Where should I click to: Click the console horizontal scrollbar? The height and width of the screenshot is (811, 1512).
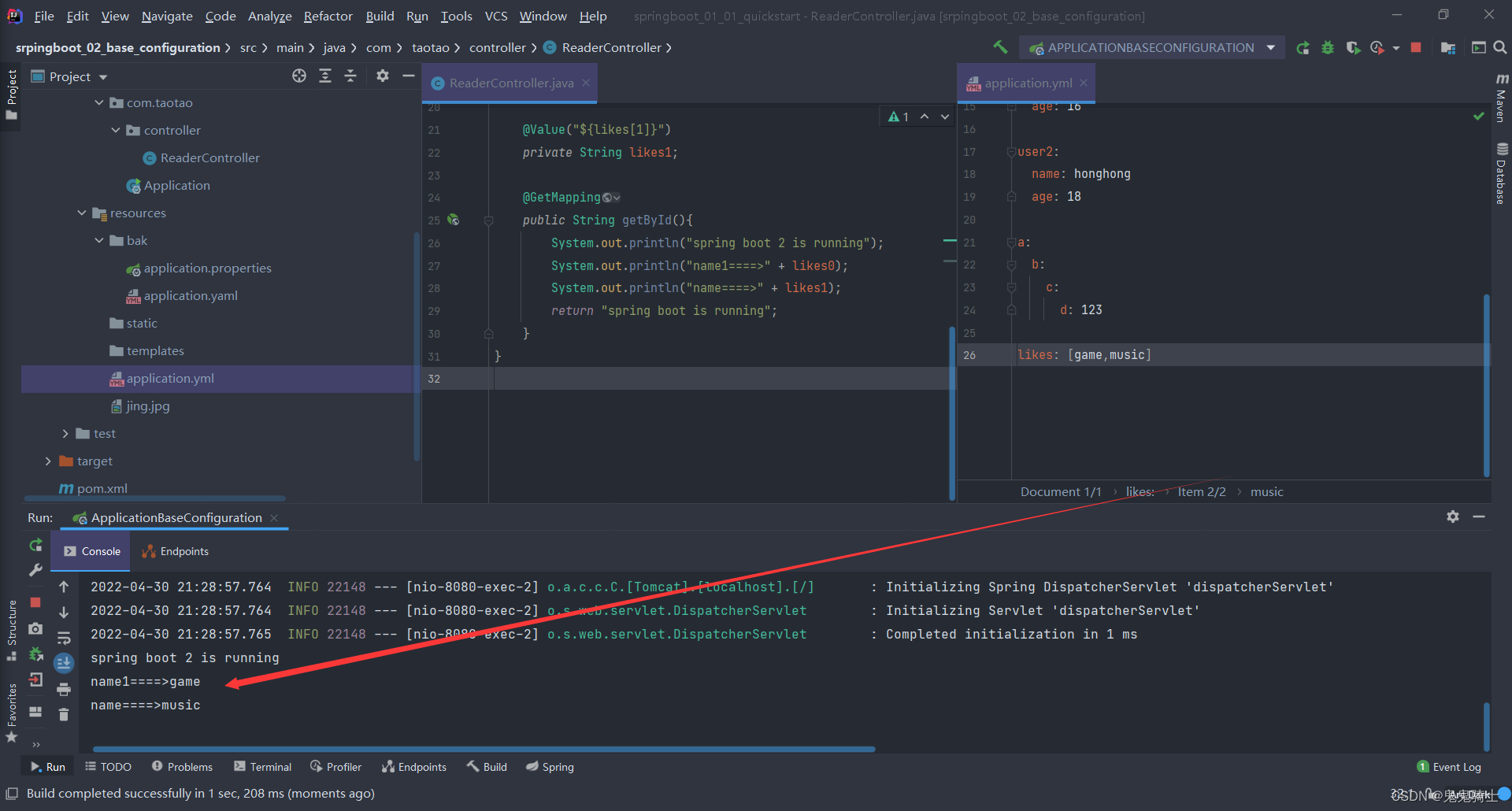tap(484, 749)
